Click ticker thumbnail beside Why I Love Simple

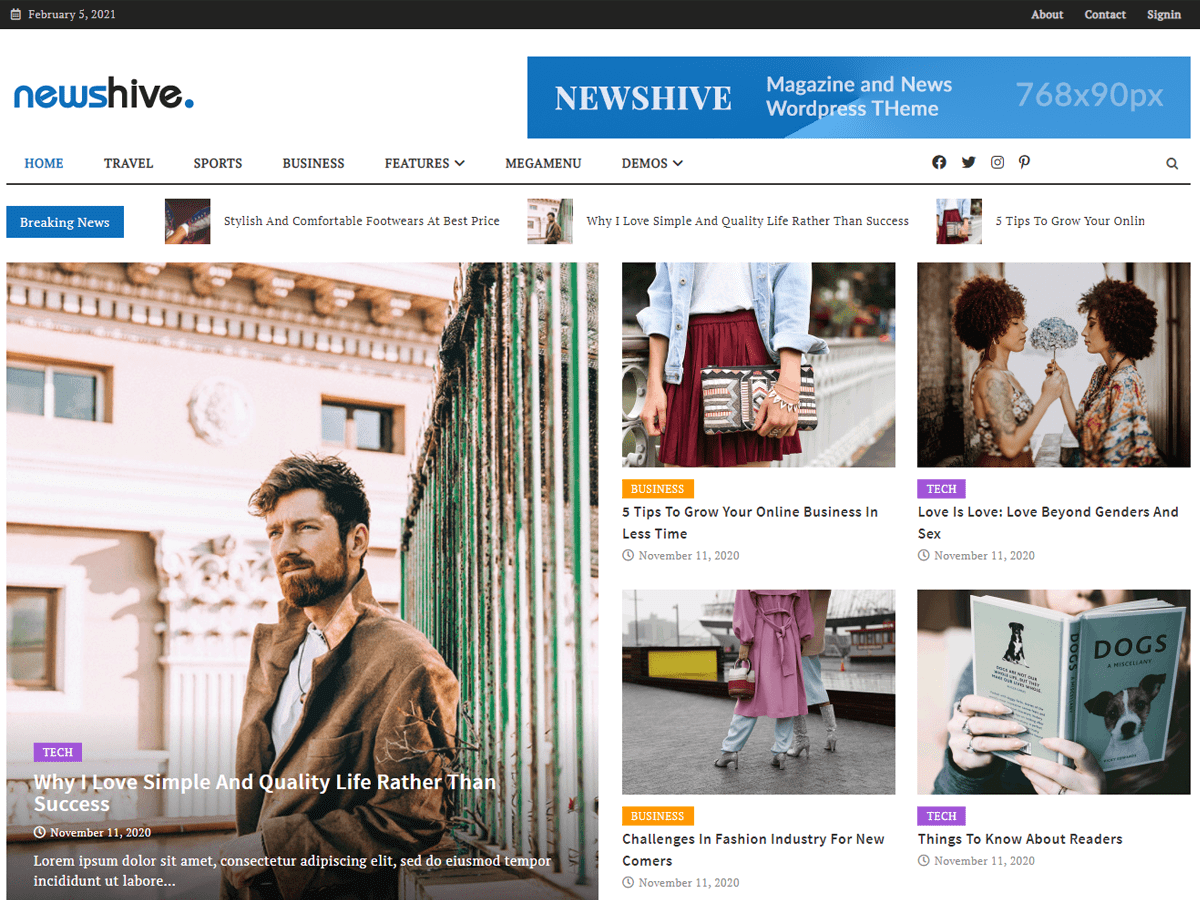(x=550, y=221)
